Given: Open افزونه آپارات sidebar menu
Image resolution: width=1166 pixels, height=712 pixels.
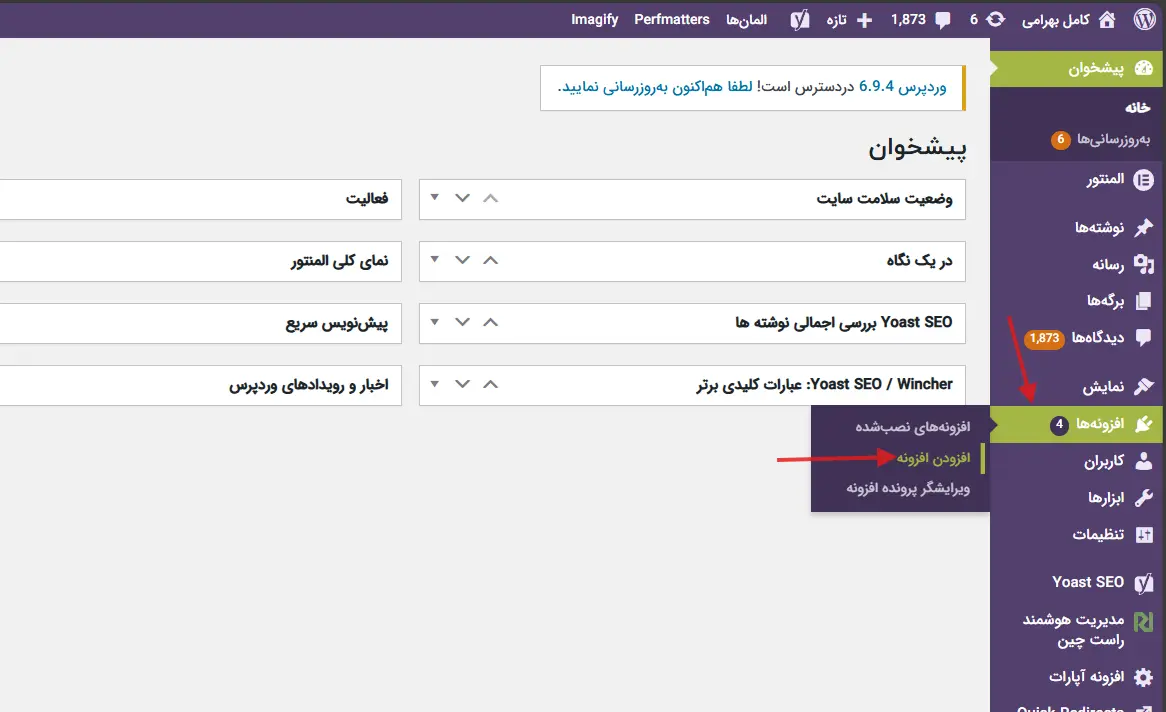Looking at the screenshot, I should 1078,677.
